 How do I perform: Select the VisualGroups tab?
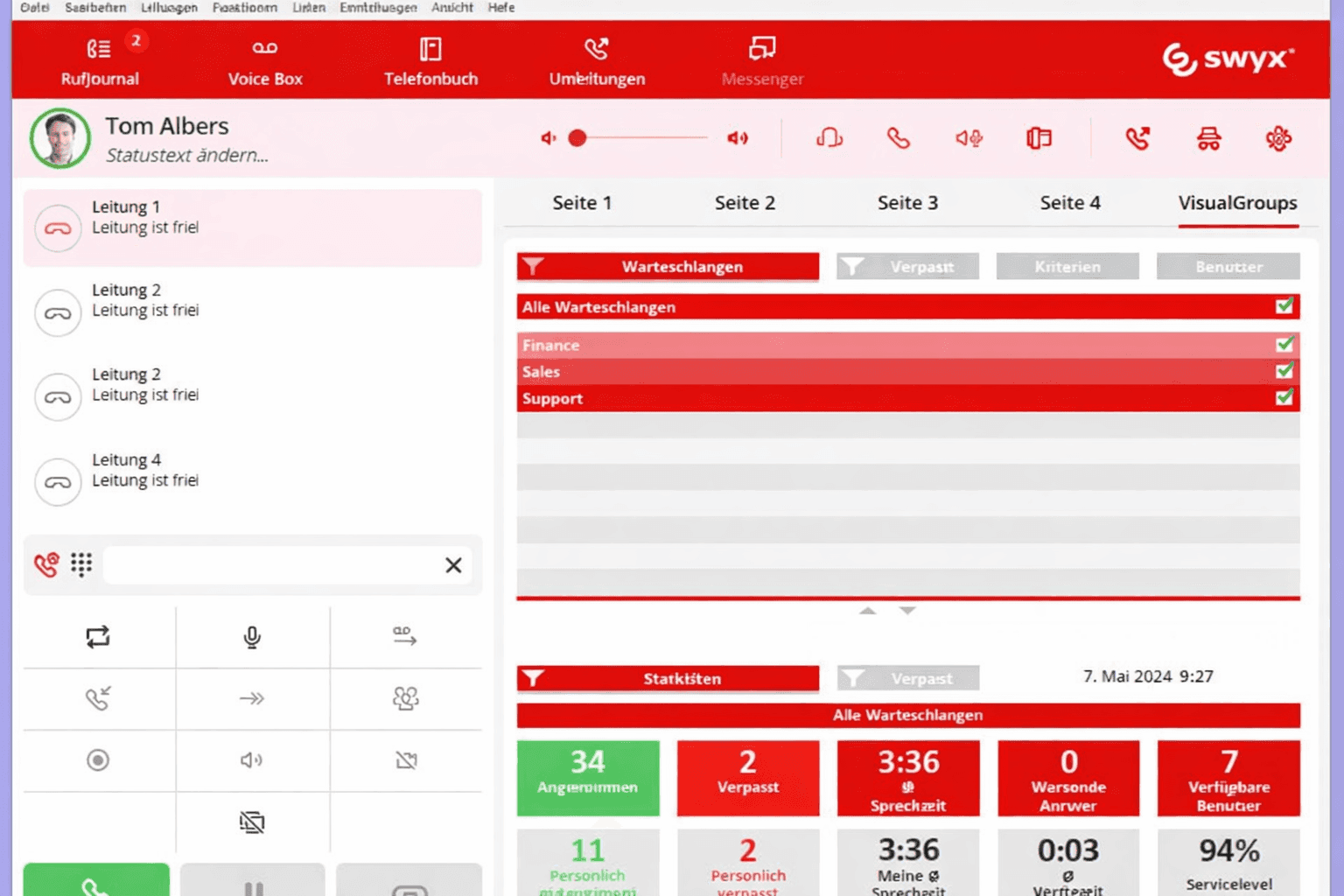(1237, 203)
